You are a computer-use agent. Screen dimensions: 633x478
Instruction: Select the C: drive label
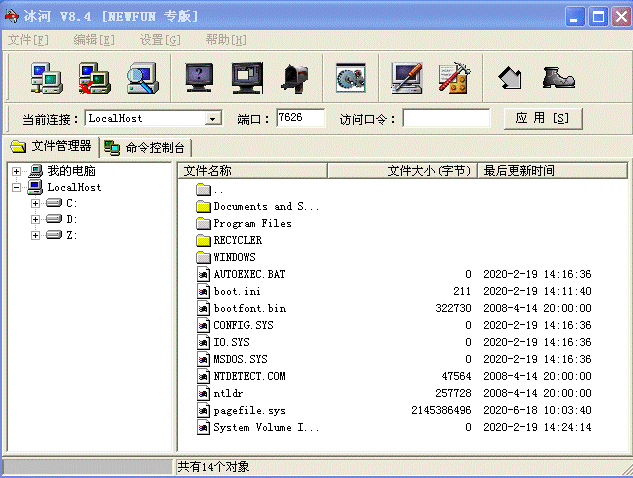71,203
